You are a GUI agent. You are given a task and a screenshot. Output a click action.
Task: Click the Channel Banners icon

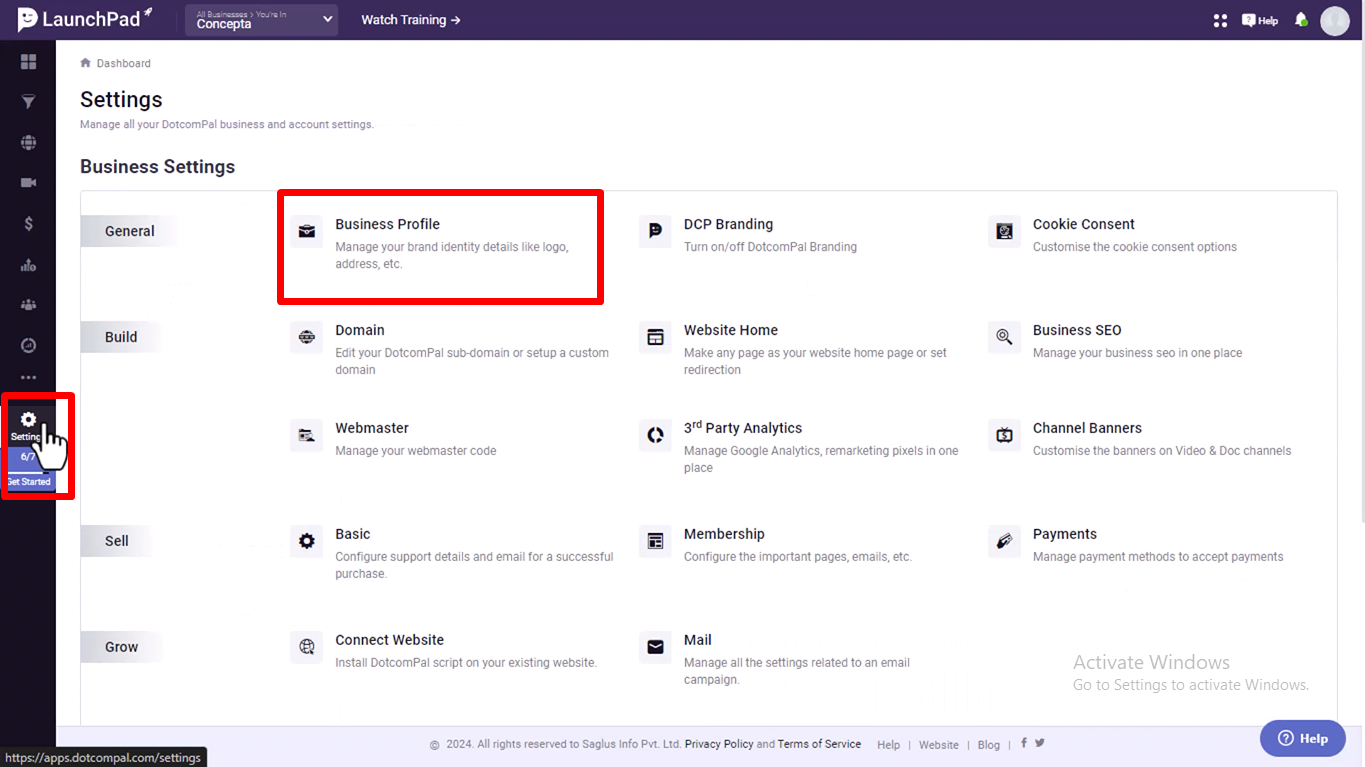[x=1004, y=435]
